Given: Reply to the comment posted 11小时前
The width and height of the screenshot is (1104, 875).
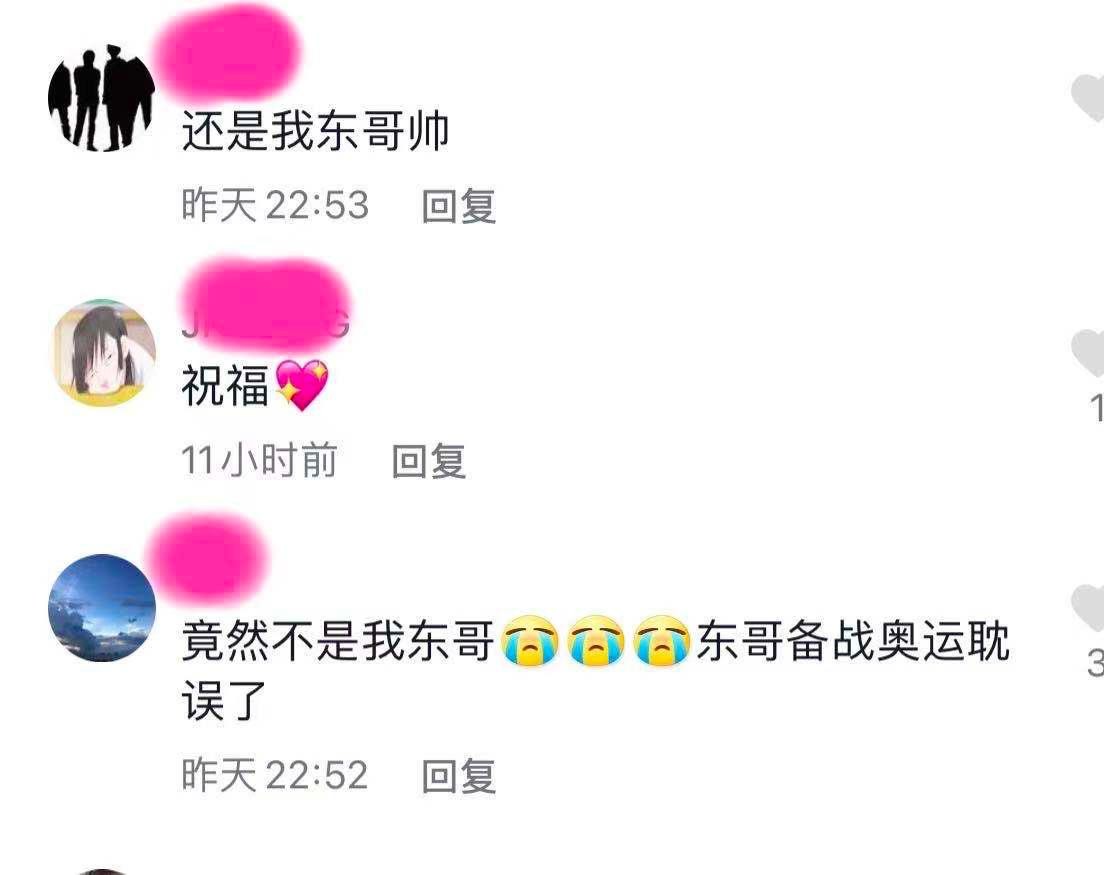Looking at the screenshot, I should (x=429, y=461).
